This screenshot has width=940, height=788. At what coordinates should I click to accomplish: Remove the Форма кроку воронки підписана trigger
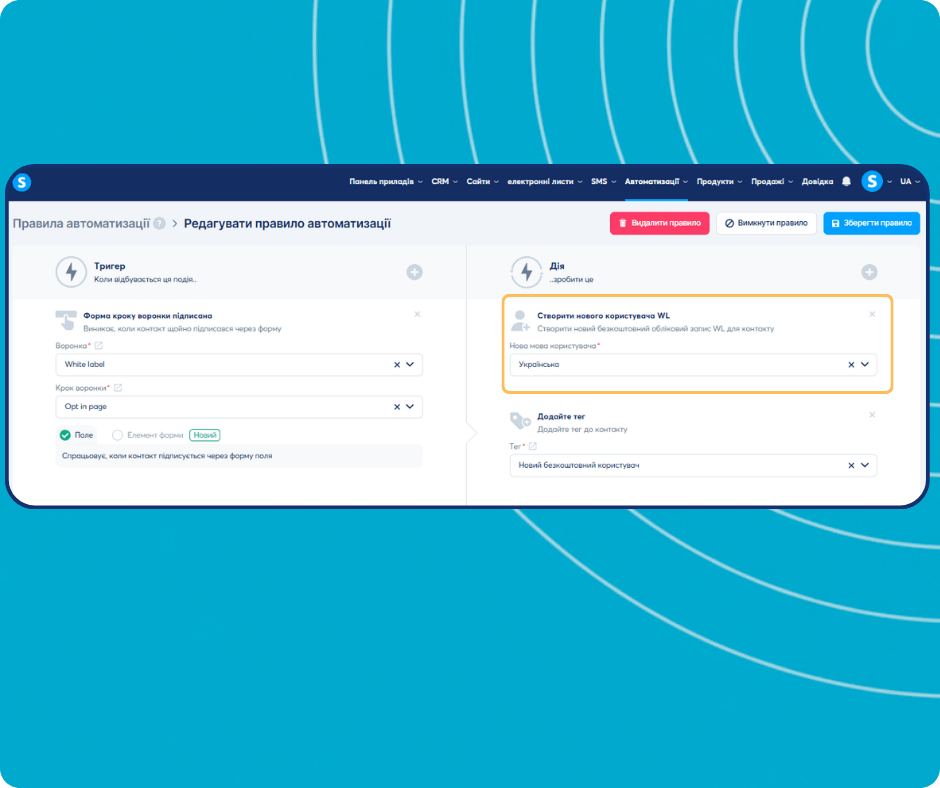pyautogui.click(x=417, y=314)
